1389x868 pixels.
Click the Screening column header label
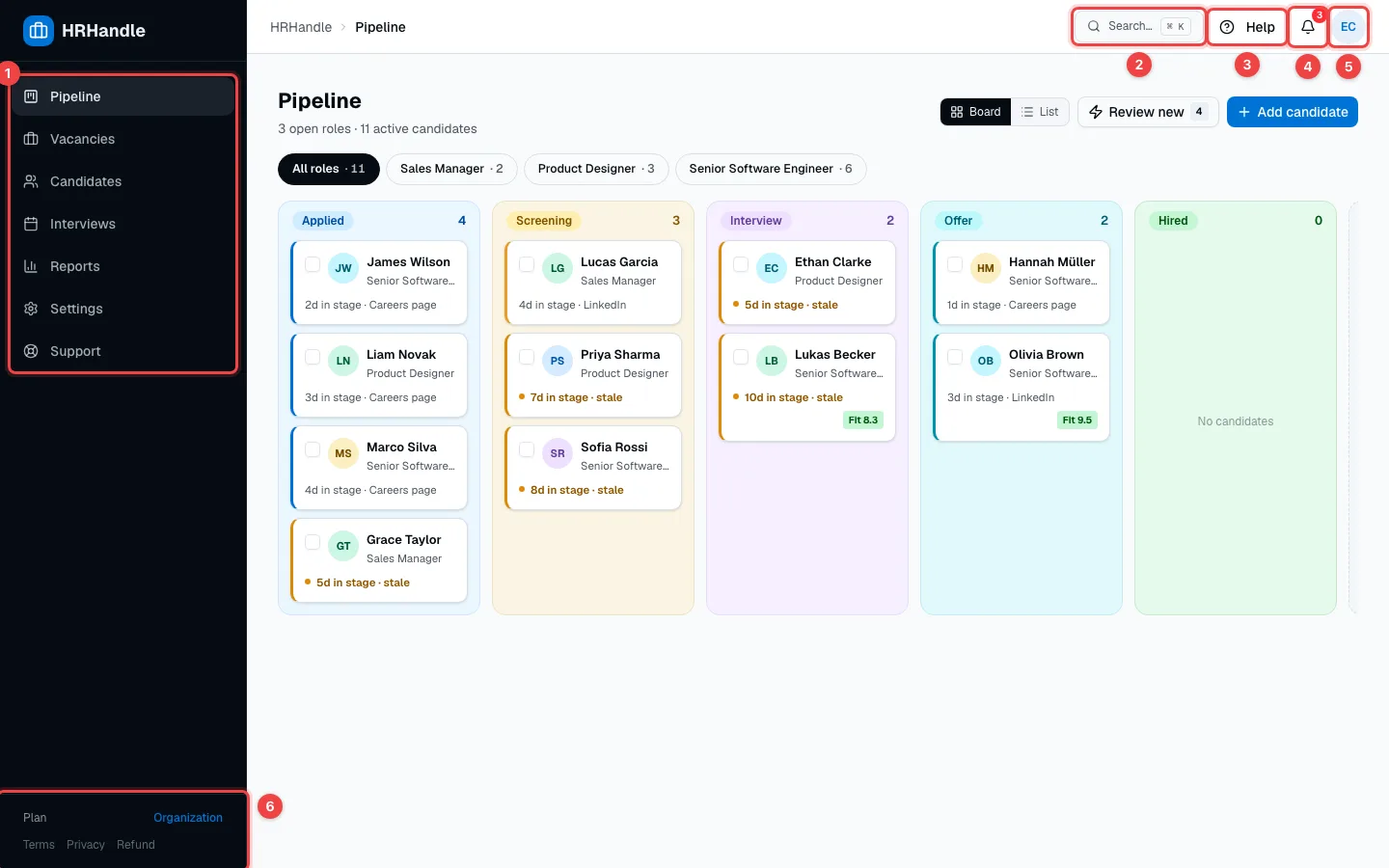point(544,221)
